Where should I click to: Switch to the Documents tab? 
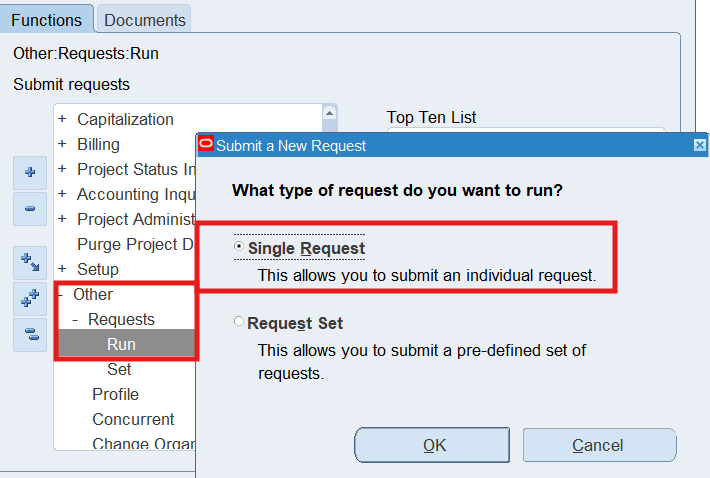(x=145, y=19)
